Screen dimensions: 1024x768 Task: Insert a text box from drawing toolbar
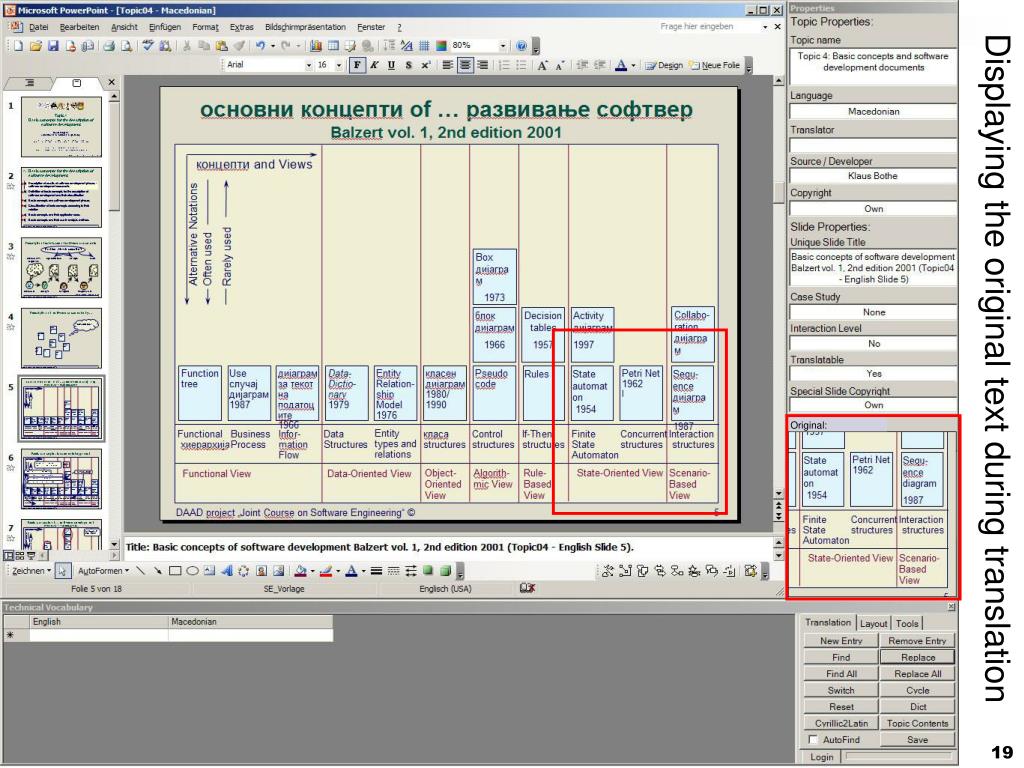(210, 571)
